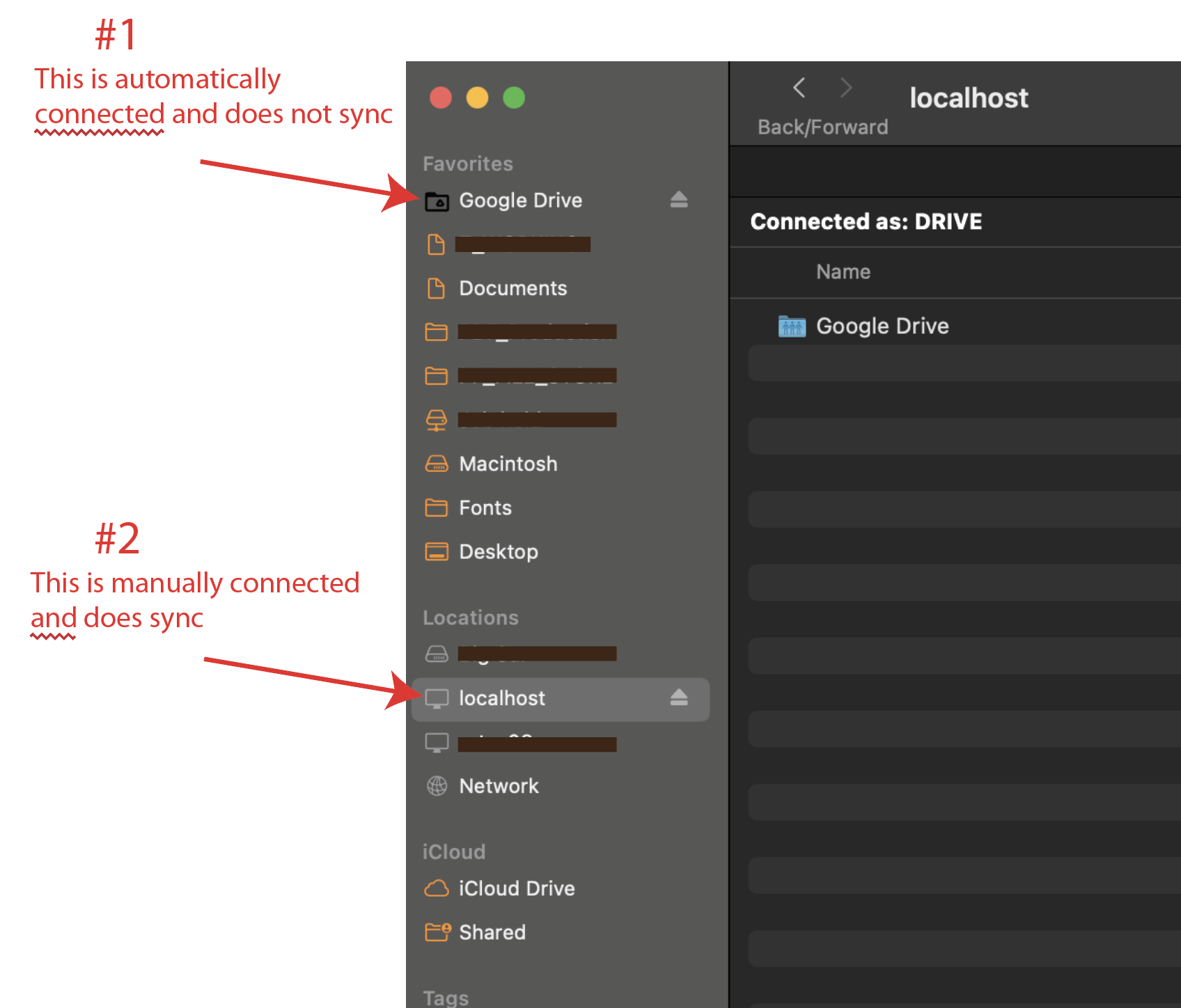Viewport: 1181px width, 1008px height.
Task: Select localhost under Locations
Action: tap(561, 699)
